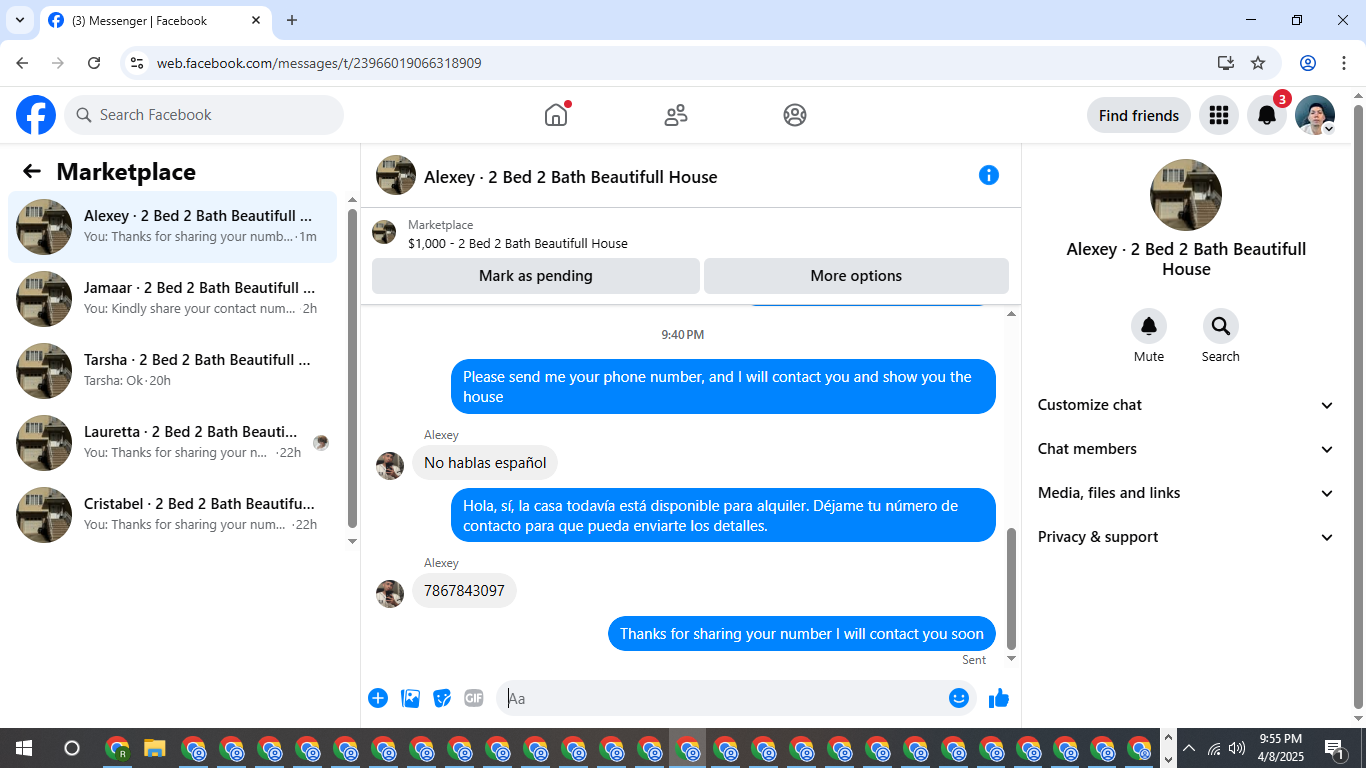Open Cortana search circle on taskbar

point(72,748)
